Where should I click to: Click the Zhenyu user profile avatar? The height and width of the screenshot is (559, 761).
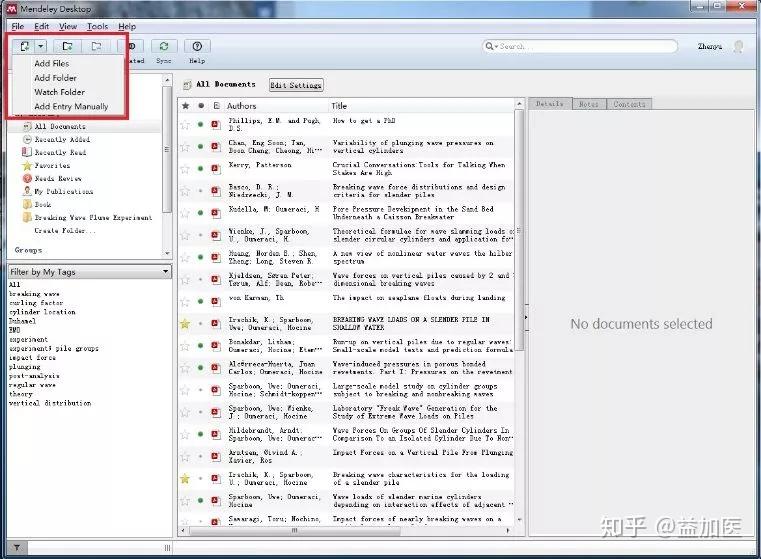[x=738, y=46]
